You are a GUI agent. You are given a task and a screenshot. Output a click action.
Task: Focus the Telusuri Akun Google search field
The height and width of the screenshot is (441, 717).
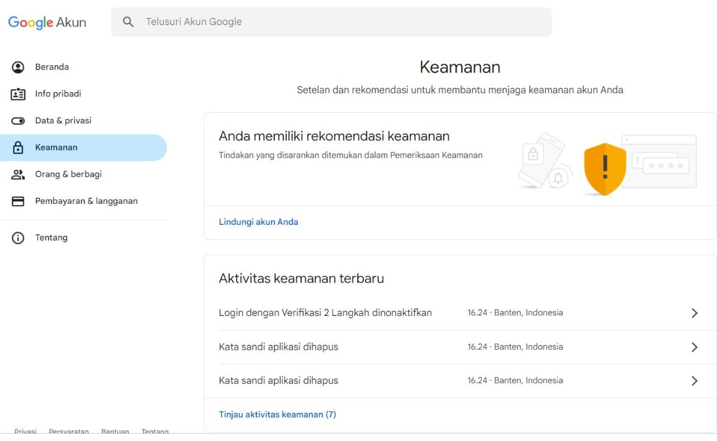point(331,22)
